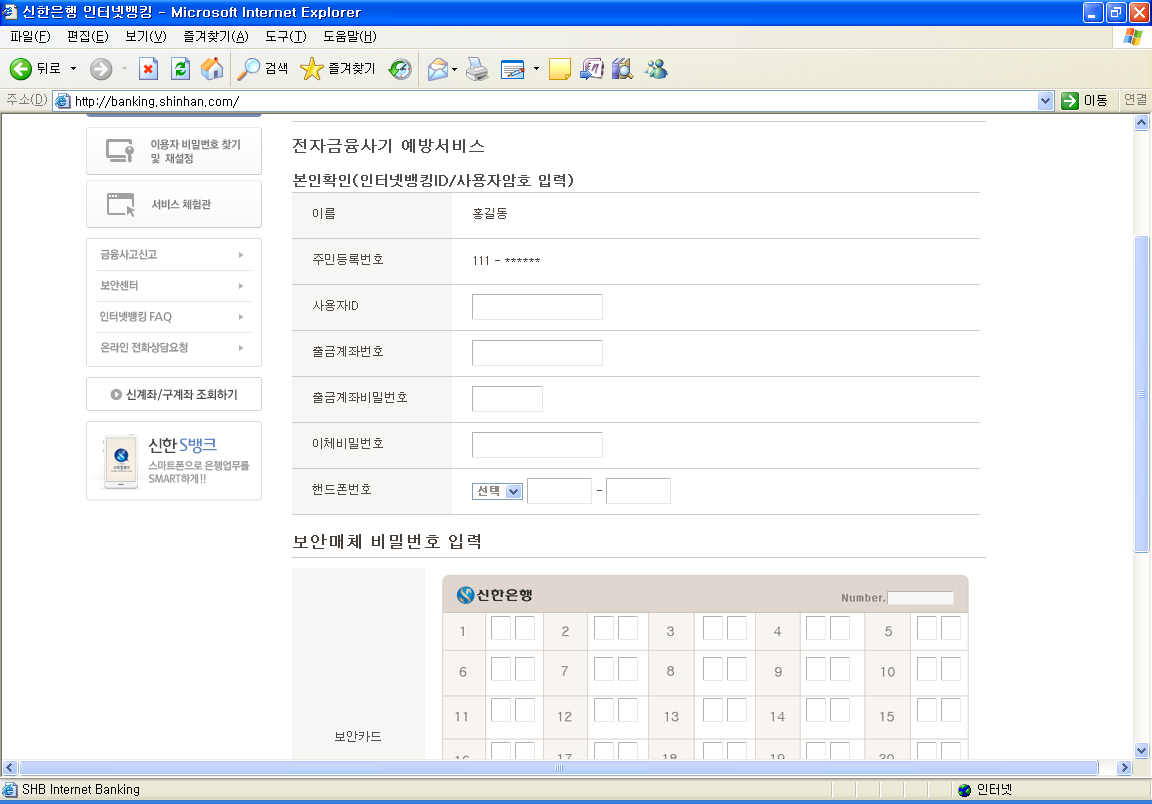The image size is (1152, 804).
Task: Click the Messenger people icon
Action: tap(656, 69)
